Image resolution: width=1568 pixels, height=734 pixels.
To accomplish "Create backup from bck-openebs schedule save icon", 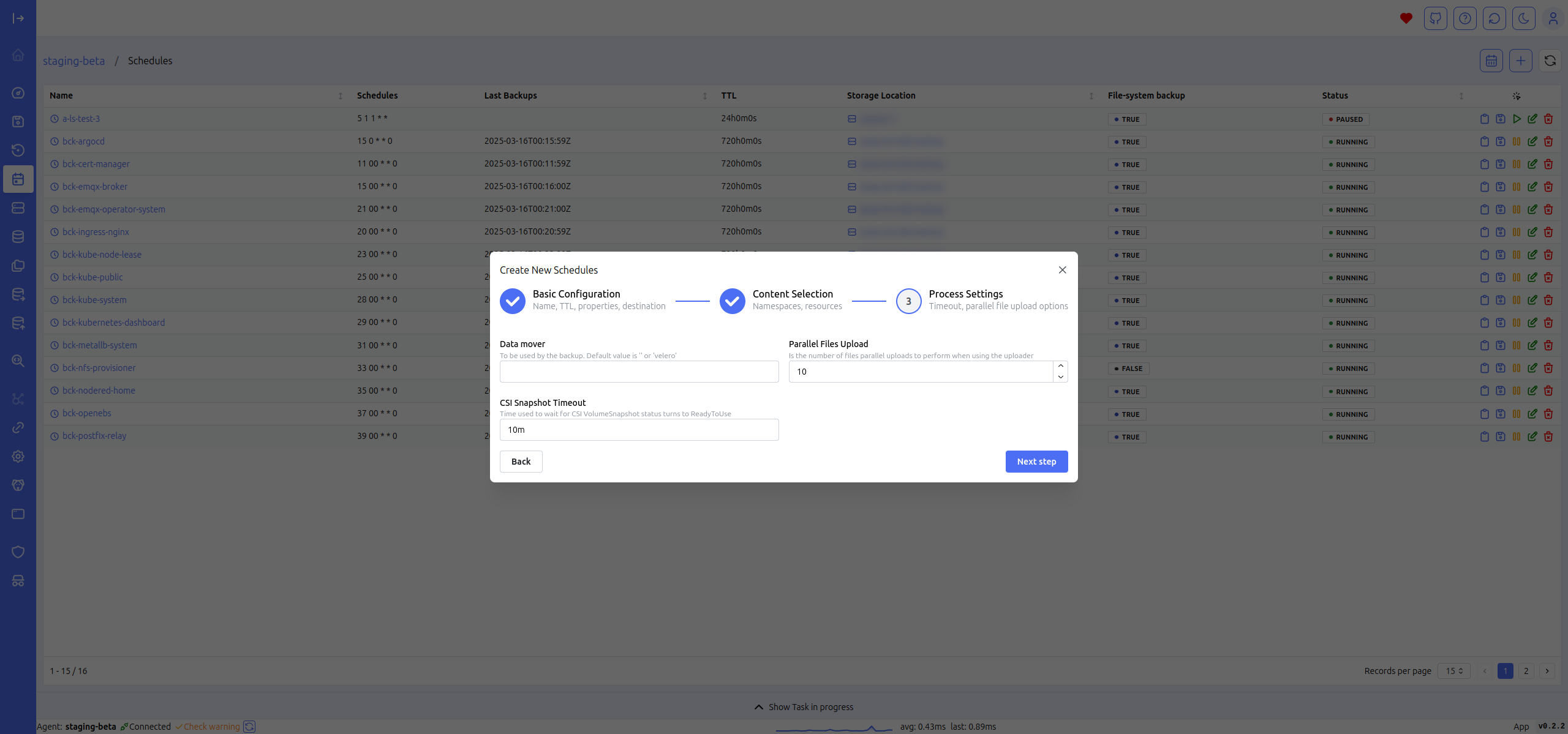I will 1501,414.
